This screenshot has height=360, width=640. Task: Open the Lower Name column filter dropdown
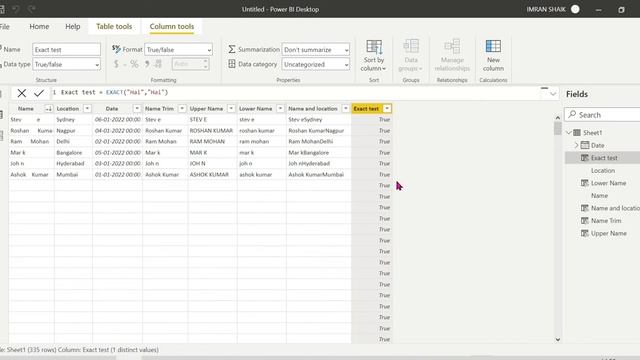click(280, 109)
